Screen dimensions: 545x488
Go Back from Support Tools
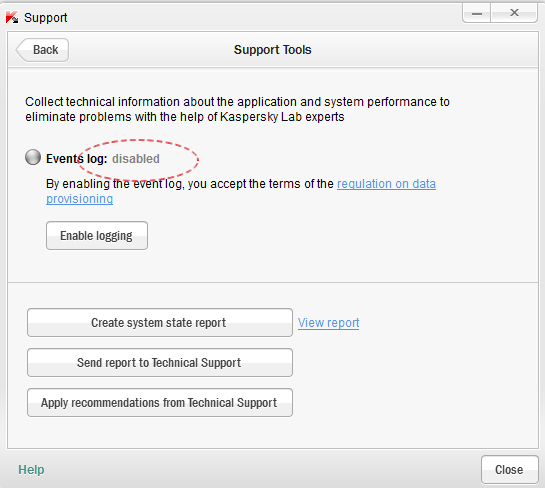pyautogui.click(x=42, y=50)
